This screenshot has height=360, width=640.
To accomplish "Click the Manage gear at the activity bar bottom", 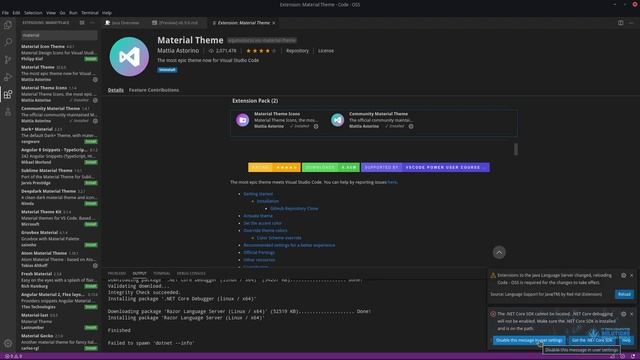I will click(8, 343).
